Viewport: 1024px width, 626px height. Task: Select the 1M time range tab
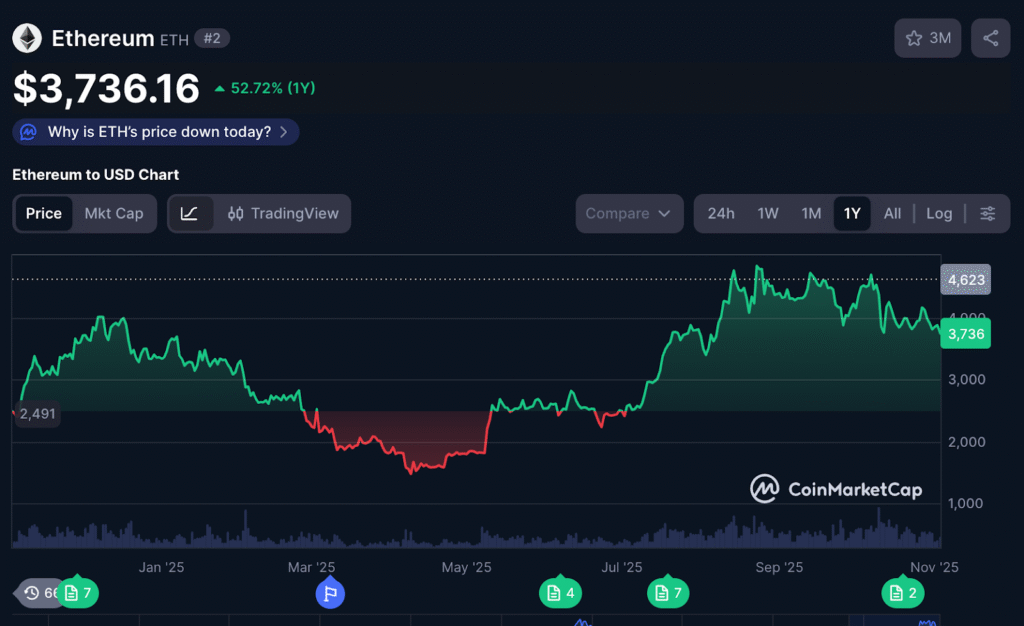(810, 214)
